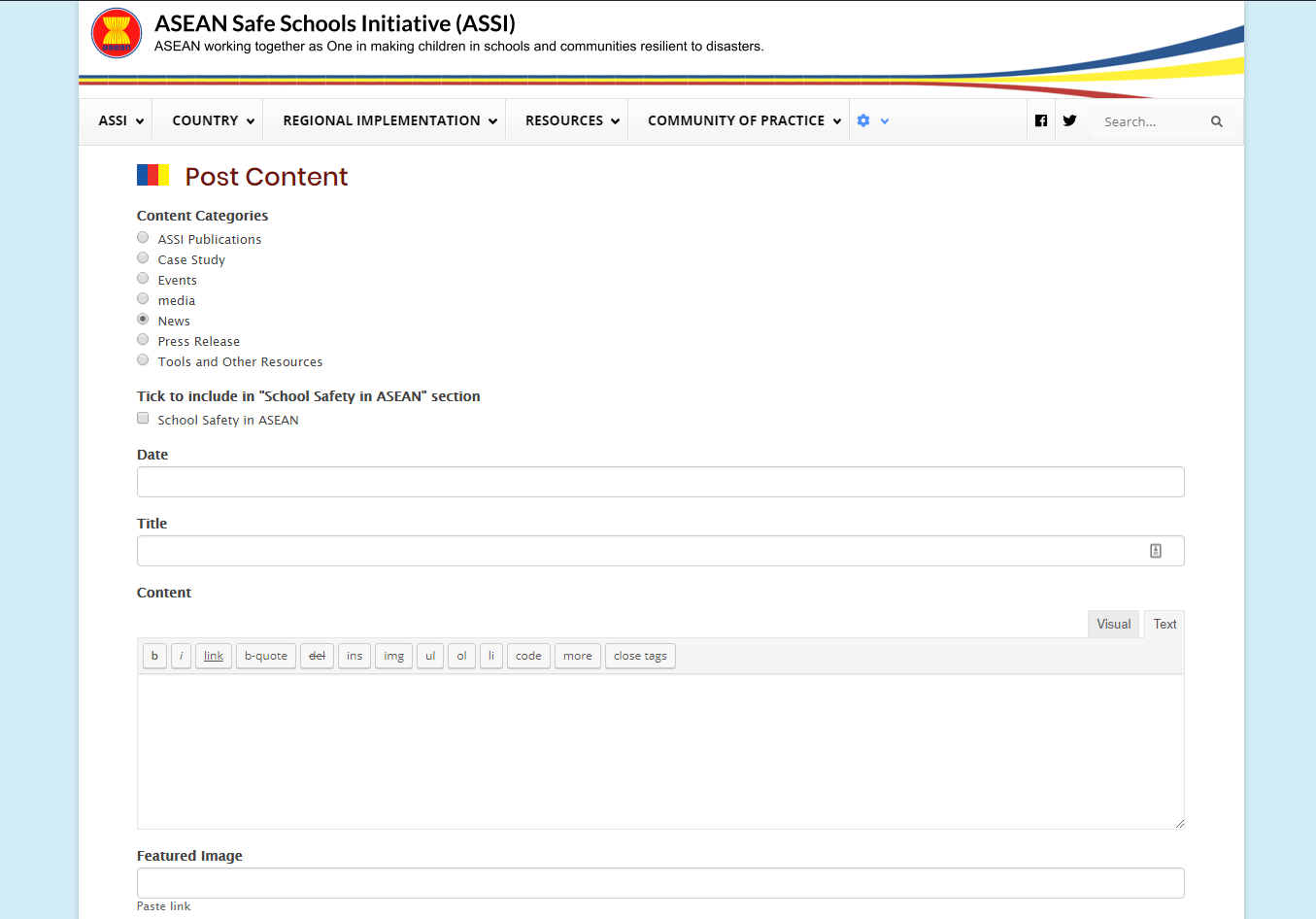Click the code quicktag button
The width and height of the screenshot is (1316, 919).
(x=528, y=656)
